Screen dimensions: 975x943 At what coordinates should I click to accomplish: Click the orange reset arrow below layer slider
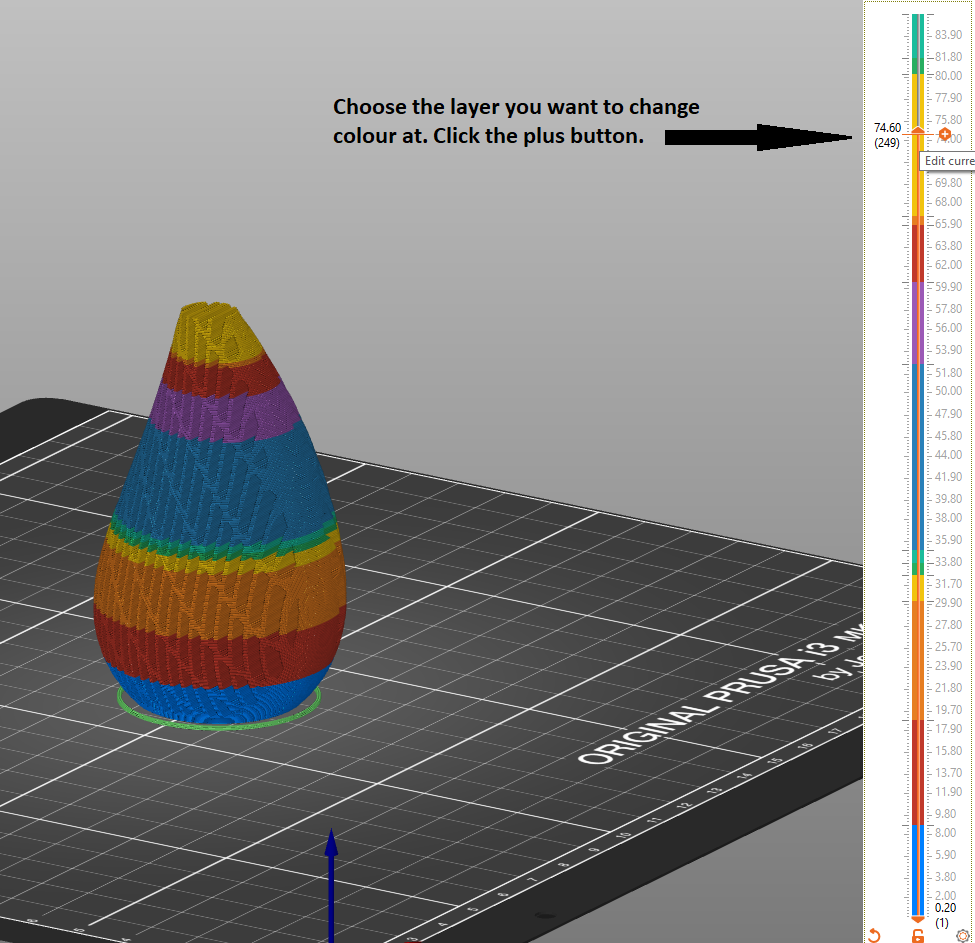[874, 935]
